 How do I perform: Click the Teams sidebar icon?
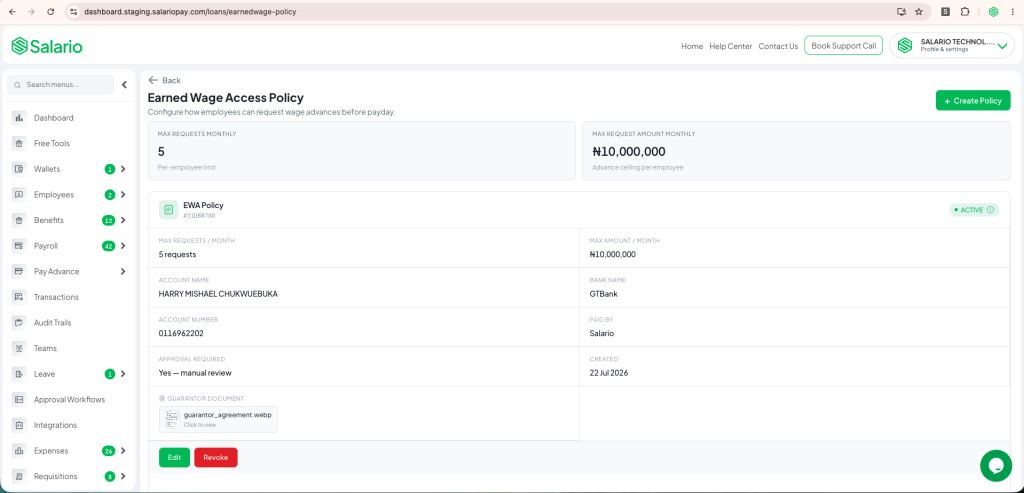tap(19, 348)
